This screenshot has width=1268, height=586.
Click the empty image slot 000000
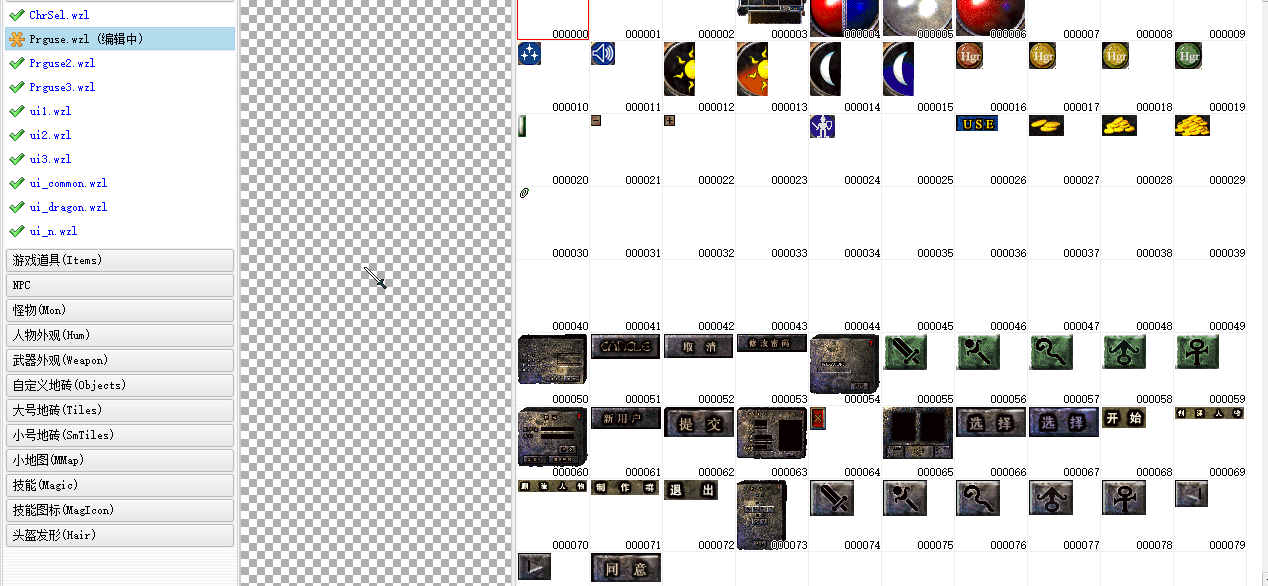pos(553,18)
